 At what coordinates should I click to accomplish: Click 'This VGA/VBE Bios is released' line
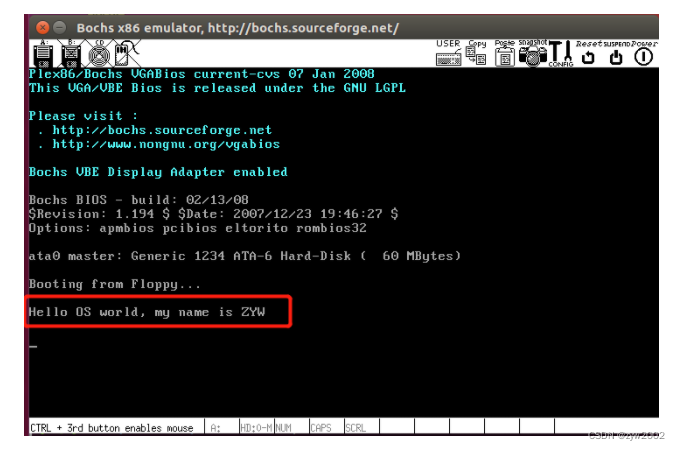(x=217, y=88)
